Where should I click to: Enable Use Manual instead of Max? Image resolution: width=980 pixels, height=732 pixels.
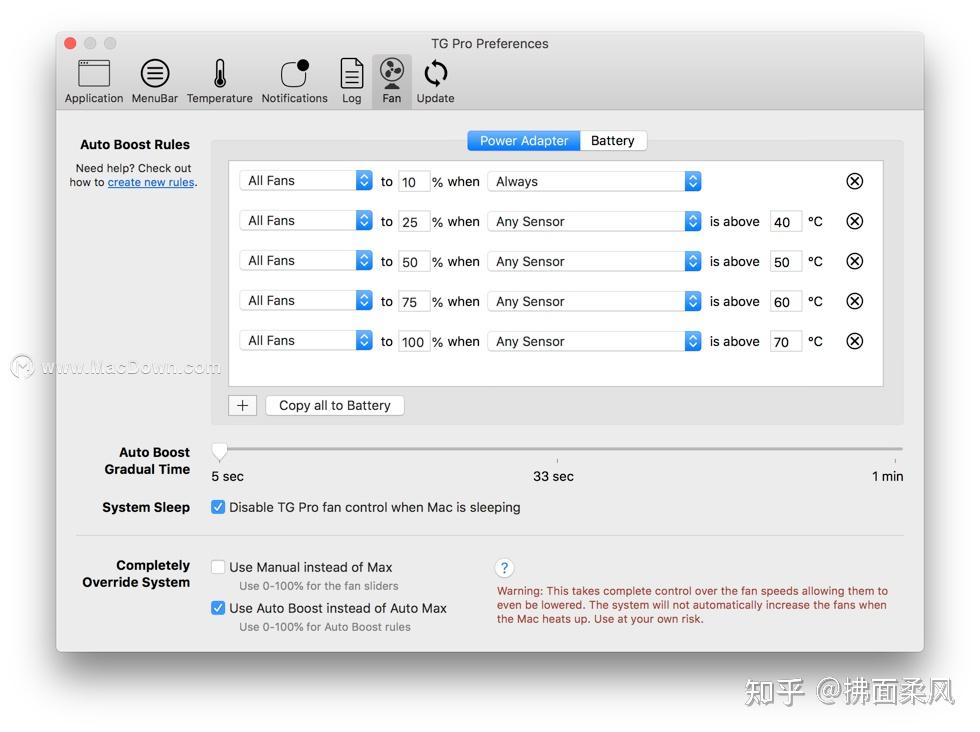218,567
